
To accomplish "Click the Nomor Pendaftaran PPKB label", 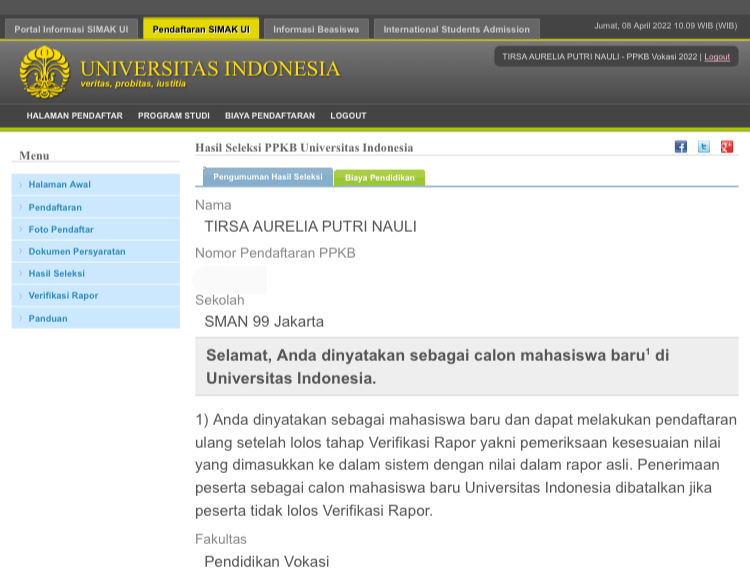I will click(275, 253).
